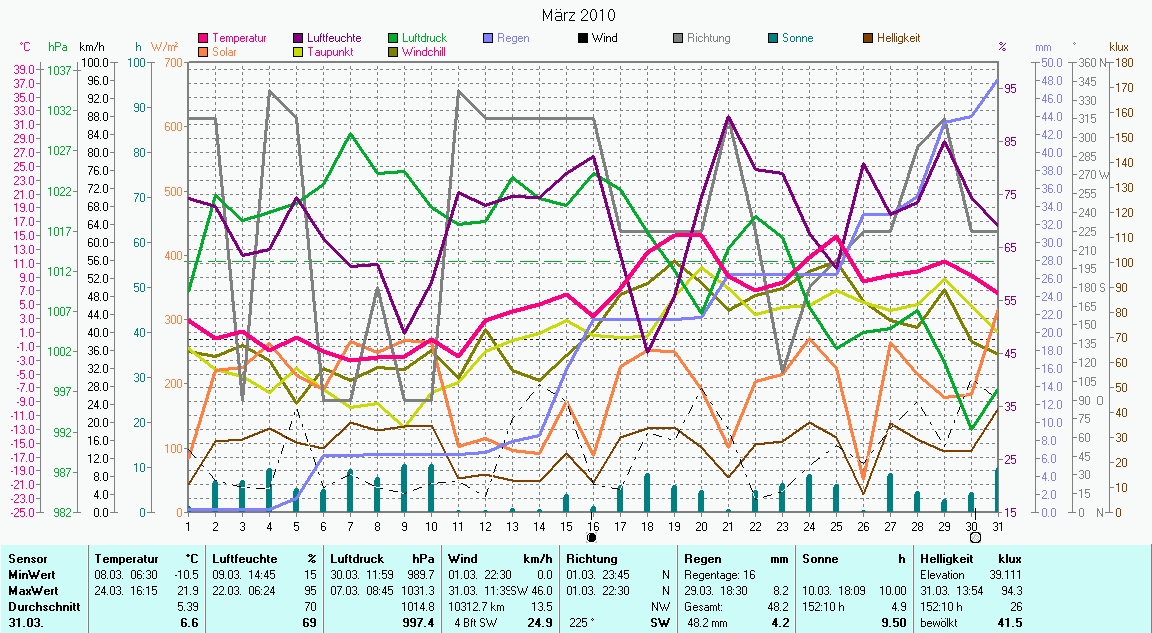Click the olive Windchill legend swatch
Image resolution: width=1152 pixels, height=633 pixels.
pyautogui.click(x=394, y=51)
